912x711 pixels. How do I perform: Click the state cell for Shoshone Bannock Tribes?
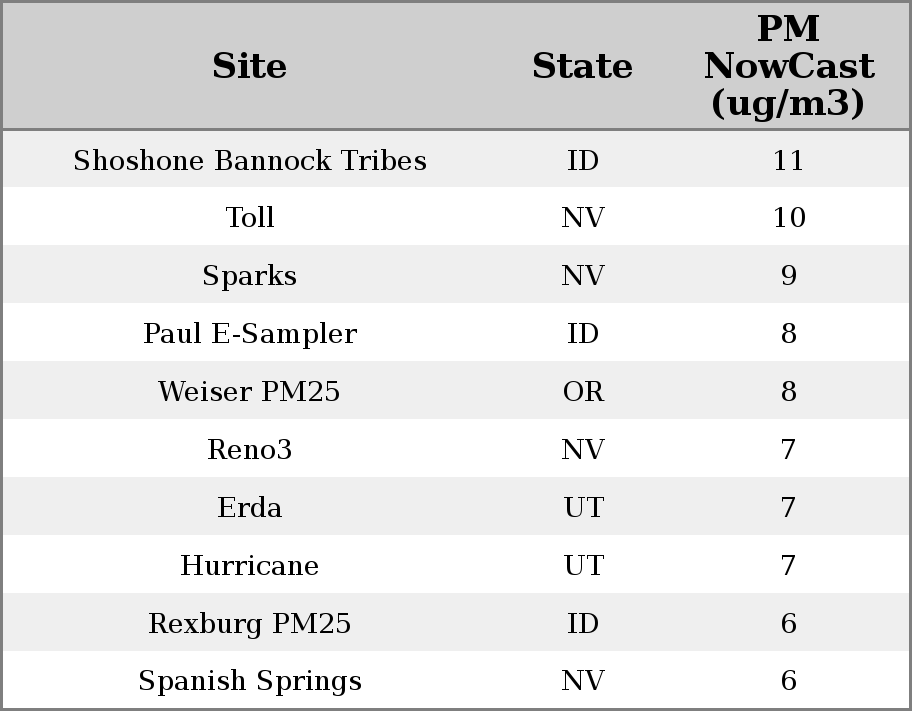(x=583, y=161)
